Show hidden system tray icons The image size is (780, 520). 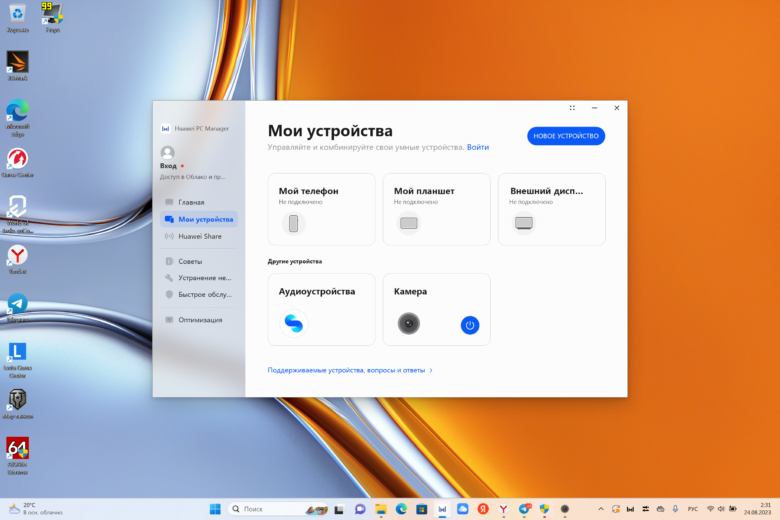point(601,509)
